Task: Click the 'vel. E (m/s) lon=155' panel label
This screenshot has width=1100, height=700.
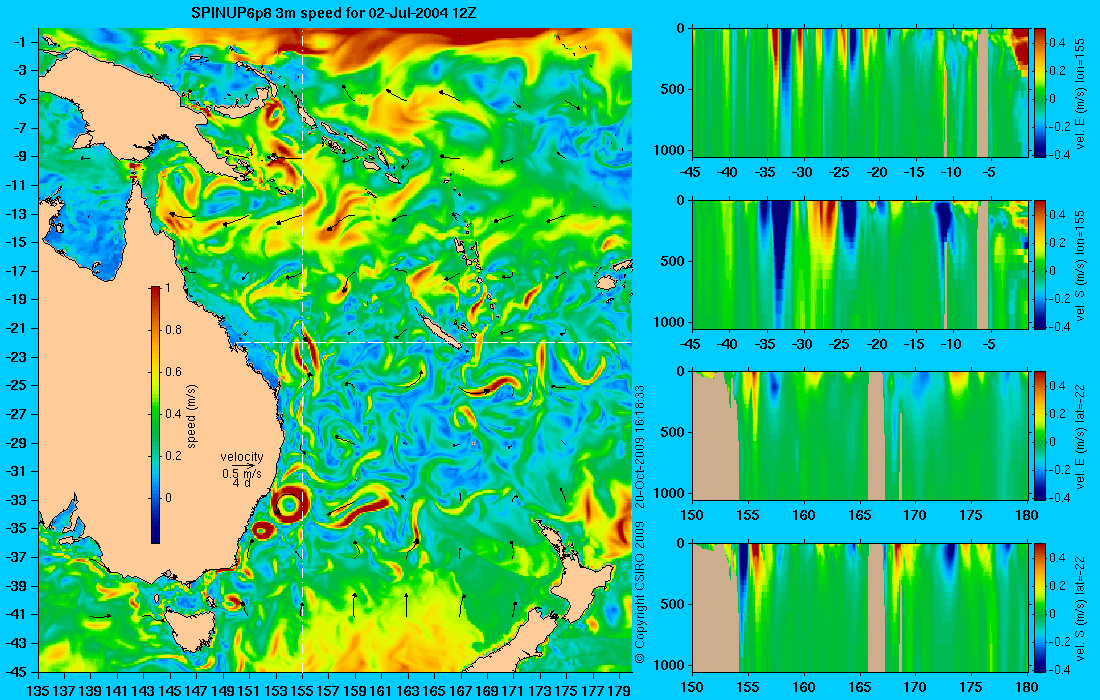Action: click(x=1081, y=94)
